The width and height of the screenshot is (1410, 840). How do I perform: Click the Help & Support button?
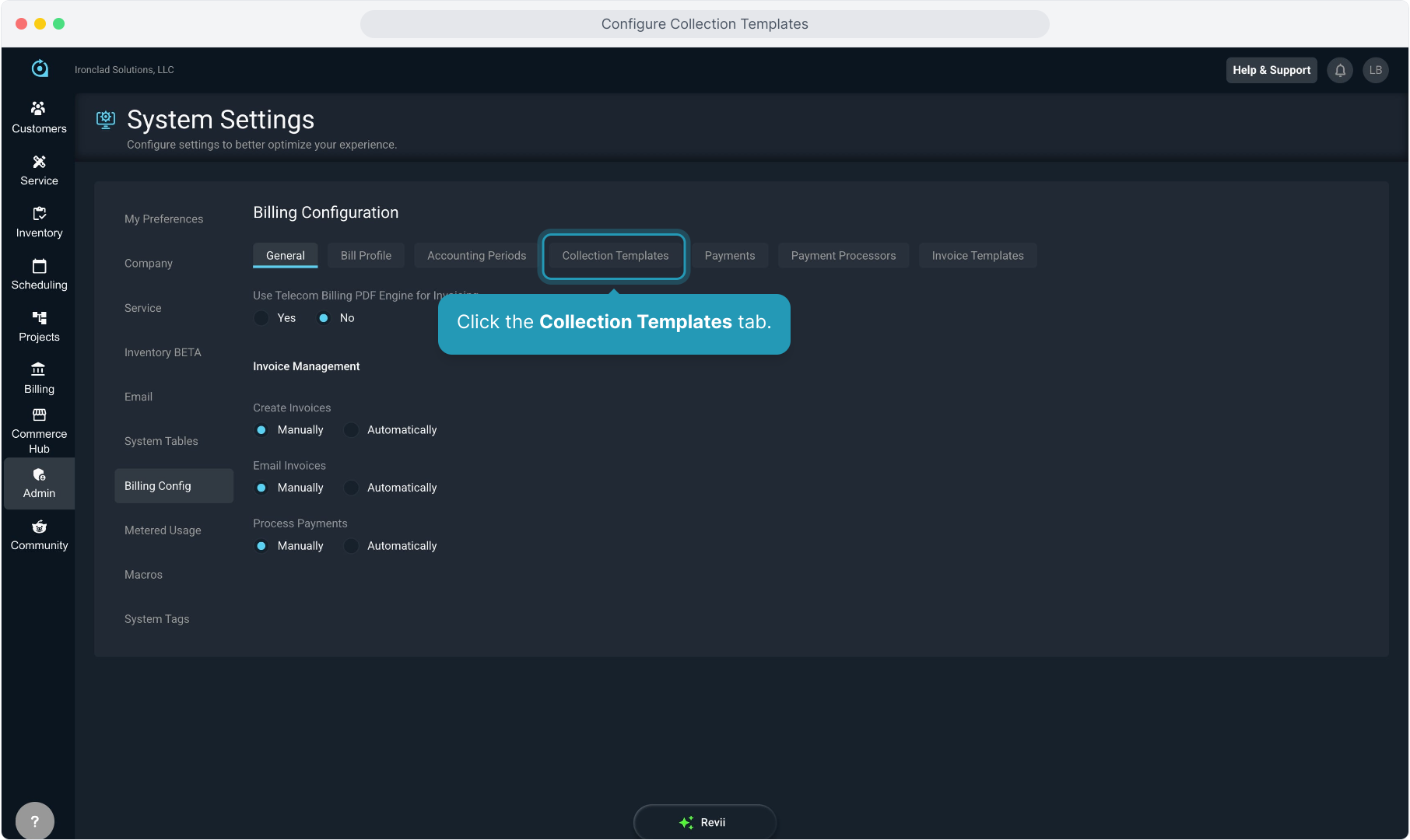click(1271, 70)
